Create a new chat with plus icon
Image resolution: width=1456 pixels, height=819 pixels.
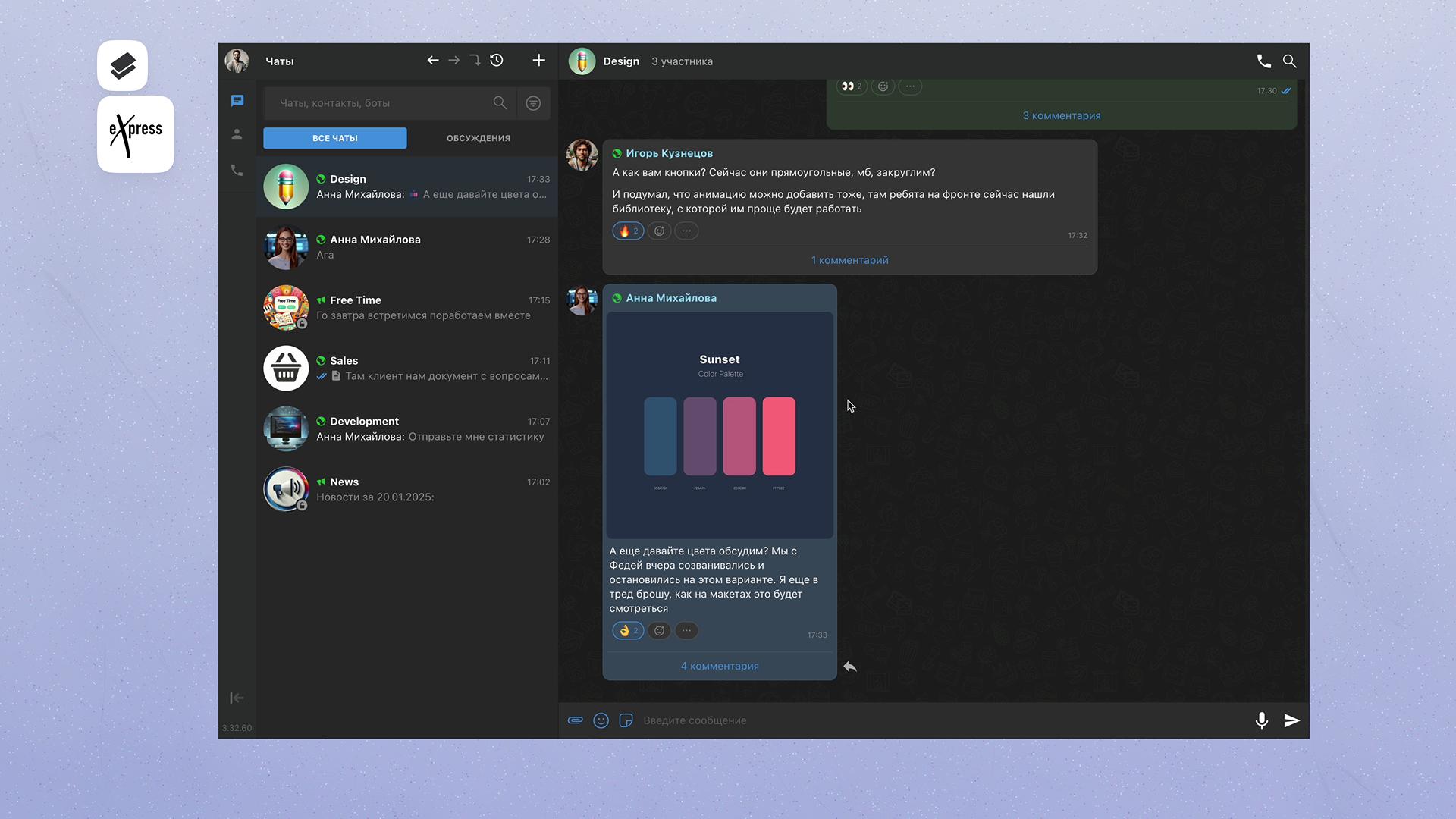(x=538, y=61)
